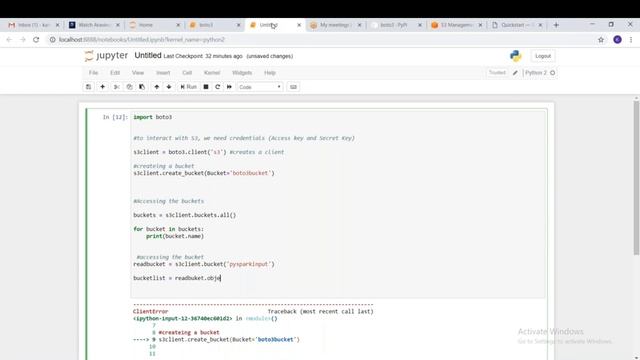Open the File menu
640x360 pixels.
[x=93, y=73]
